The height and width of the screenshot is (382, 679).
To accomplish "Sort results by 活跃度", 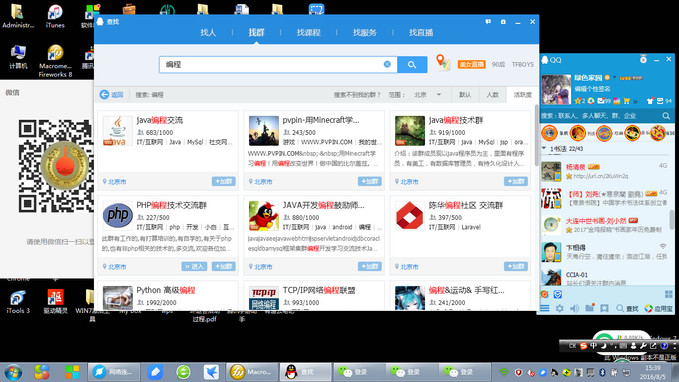I will 522,94.
